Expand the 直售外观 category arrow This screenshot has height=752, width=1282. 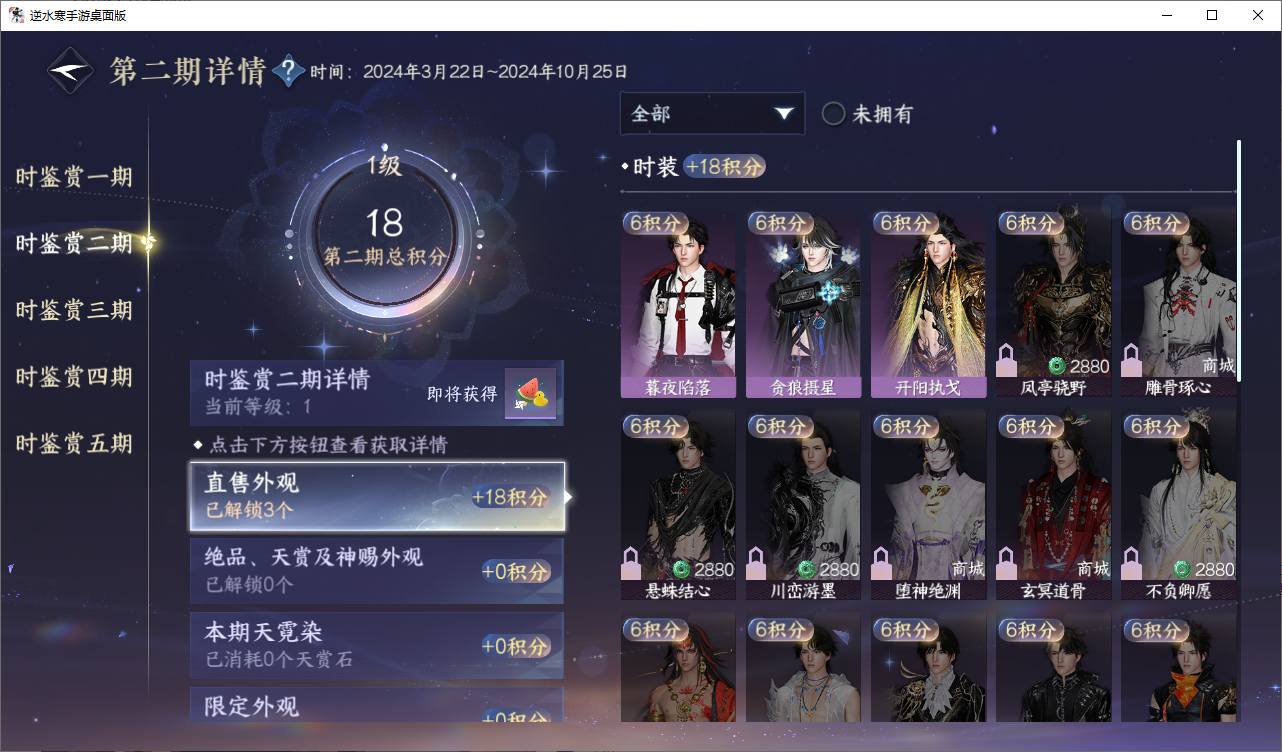[569, 496]
